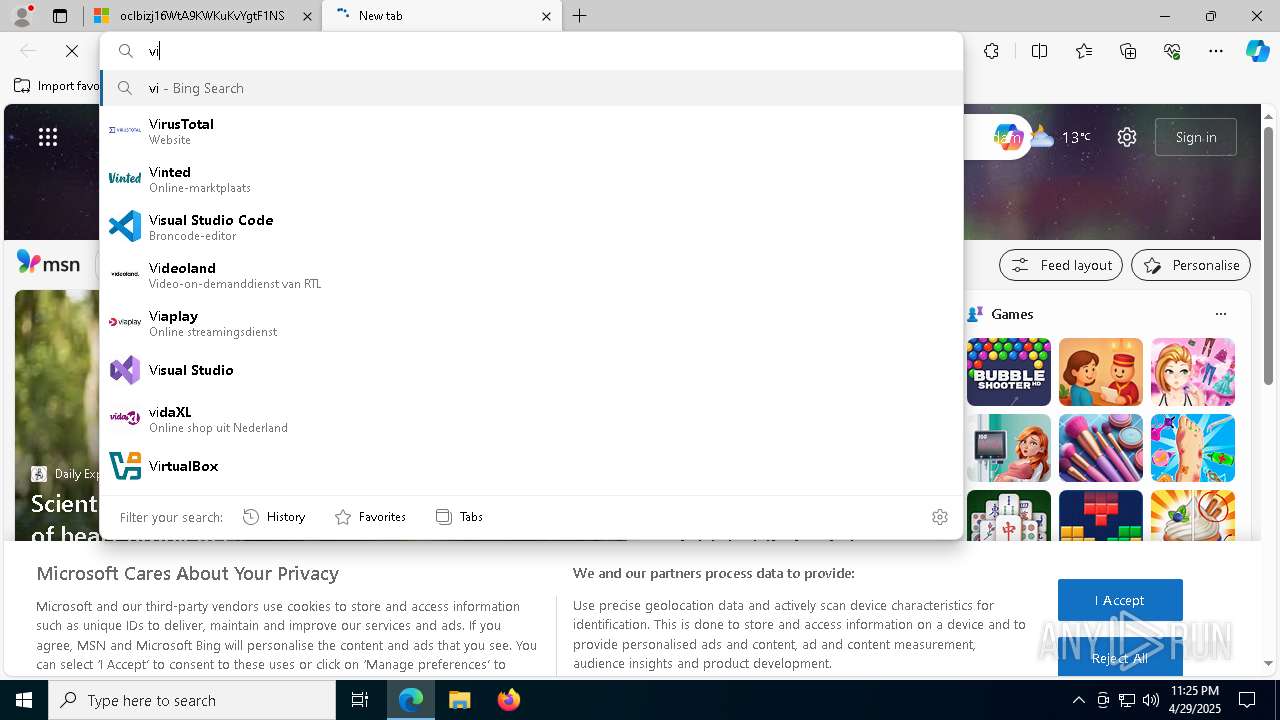Select the Vinted suggestion
The height and width of the screenshot is (720, 1280).
[531, 179]
